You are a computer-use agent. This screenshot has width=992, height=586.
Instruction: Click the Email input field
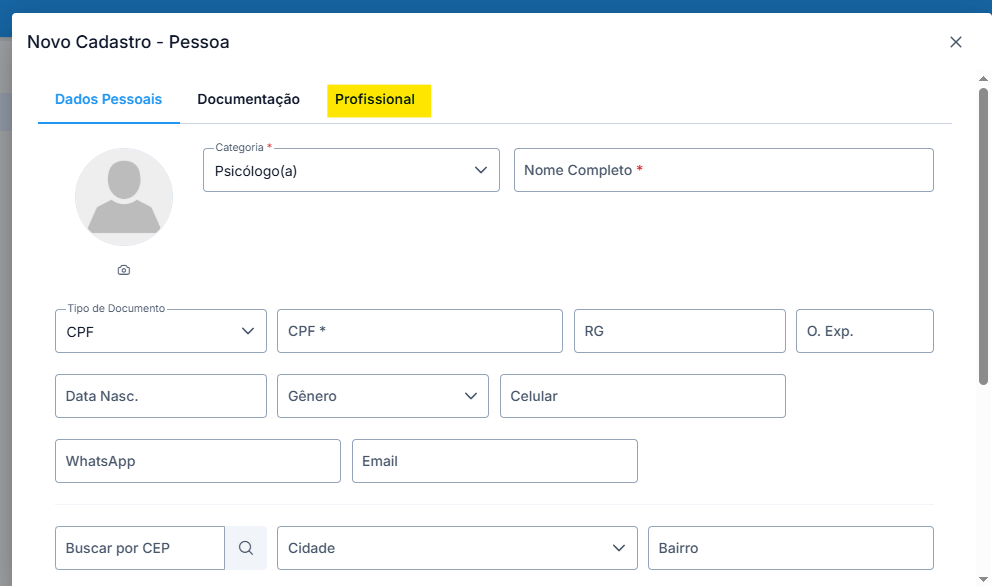pos(494,461)
